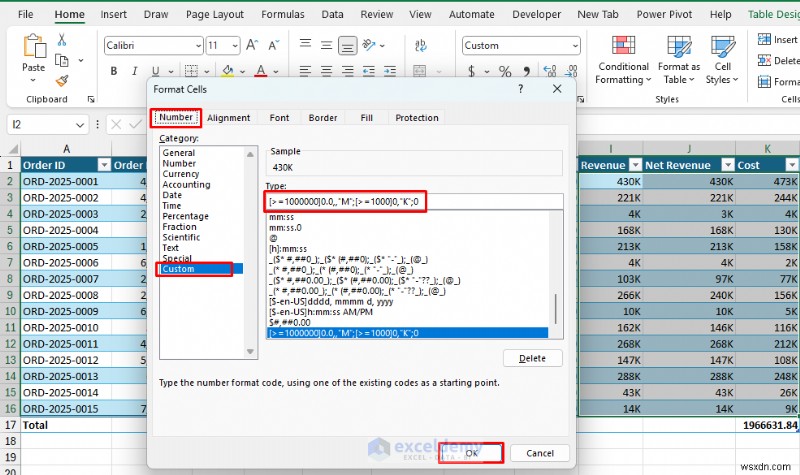This screenshot has height=475, width=800.
Task: Apply the red Font Color
Action: (x=261, y=70)
